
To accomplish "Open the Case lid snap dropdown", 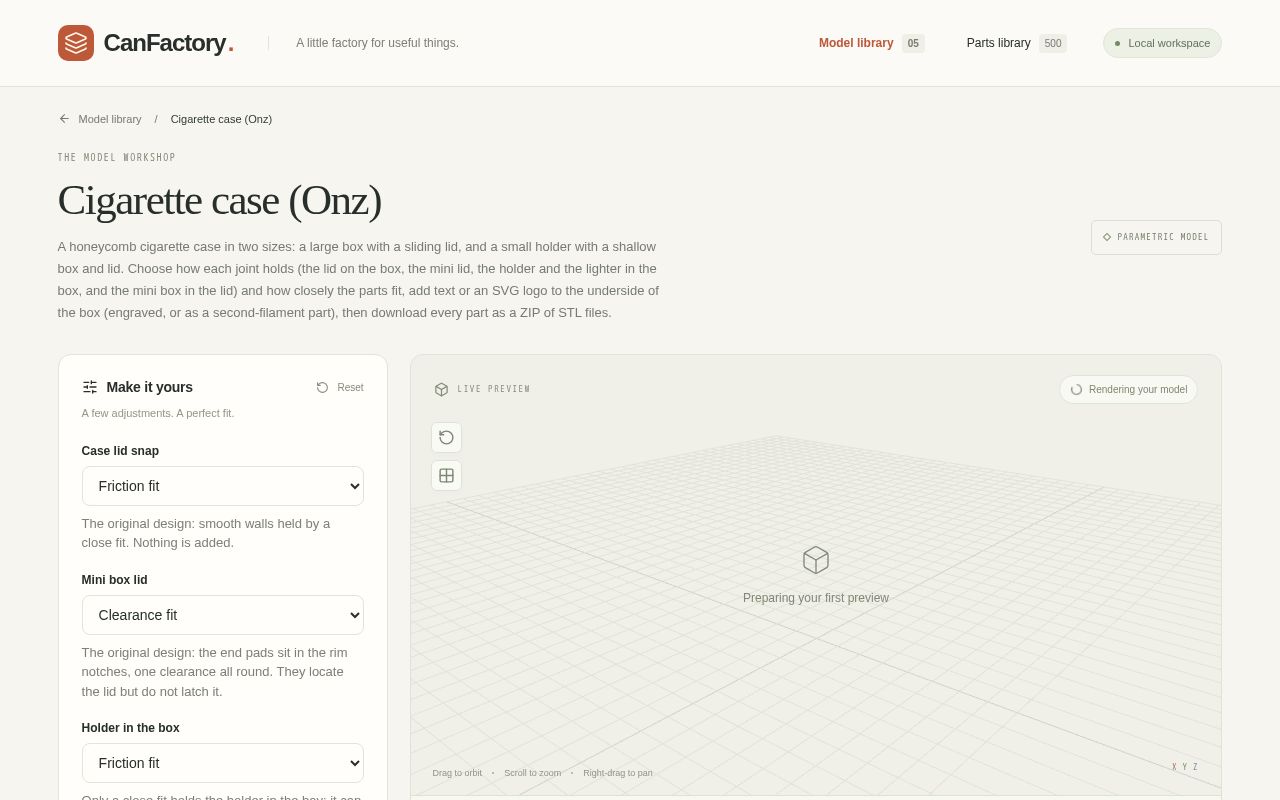I will click(x=222, y=486).
